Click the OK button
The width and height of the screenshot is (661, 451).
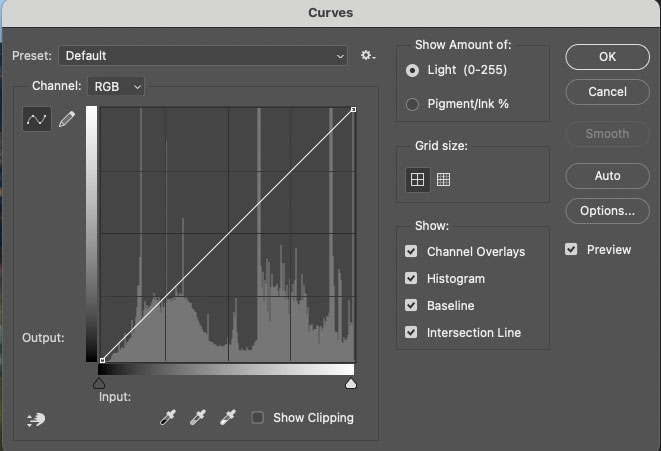point(607,57)
